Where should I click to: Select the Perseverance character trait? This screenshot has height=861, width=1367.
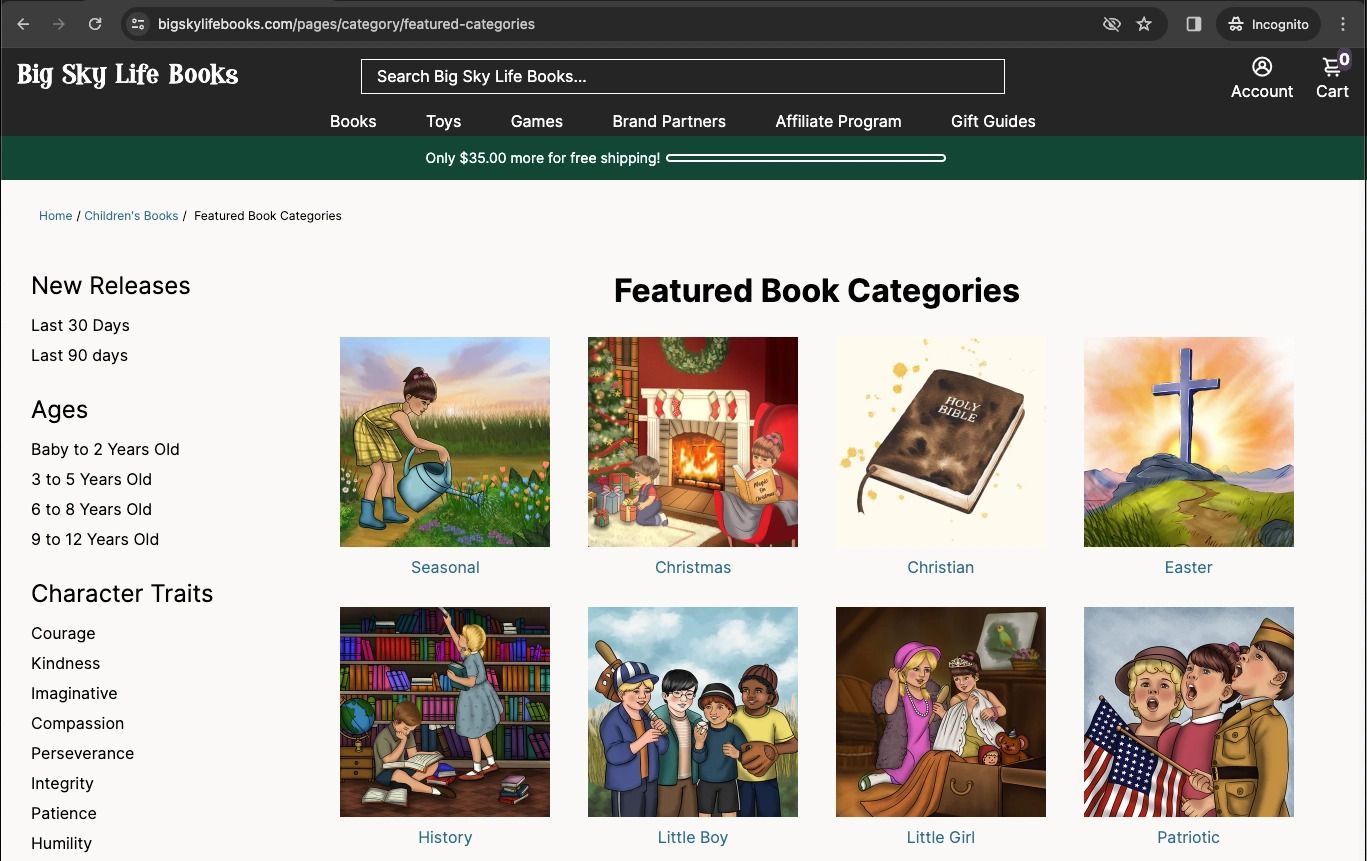point(82,753)
